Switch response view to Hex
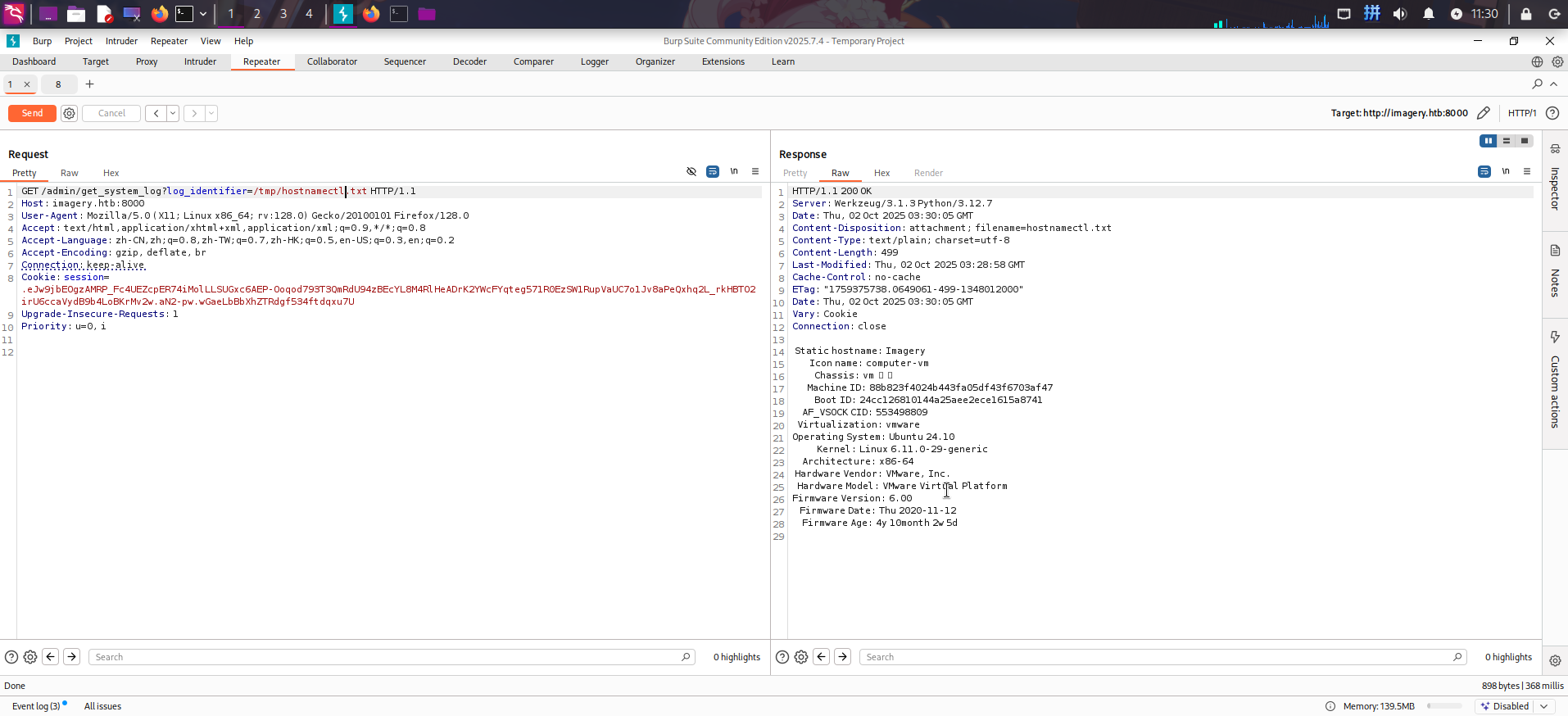Screen dimensions: 1568x716 pos(881,173)
